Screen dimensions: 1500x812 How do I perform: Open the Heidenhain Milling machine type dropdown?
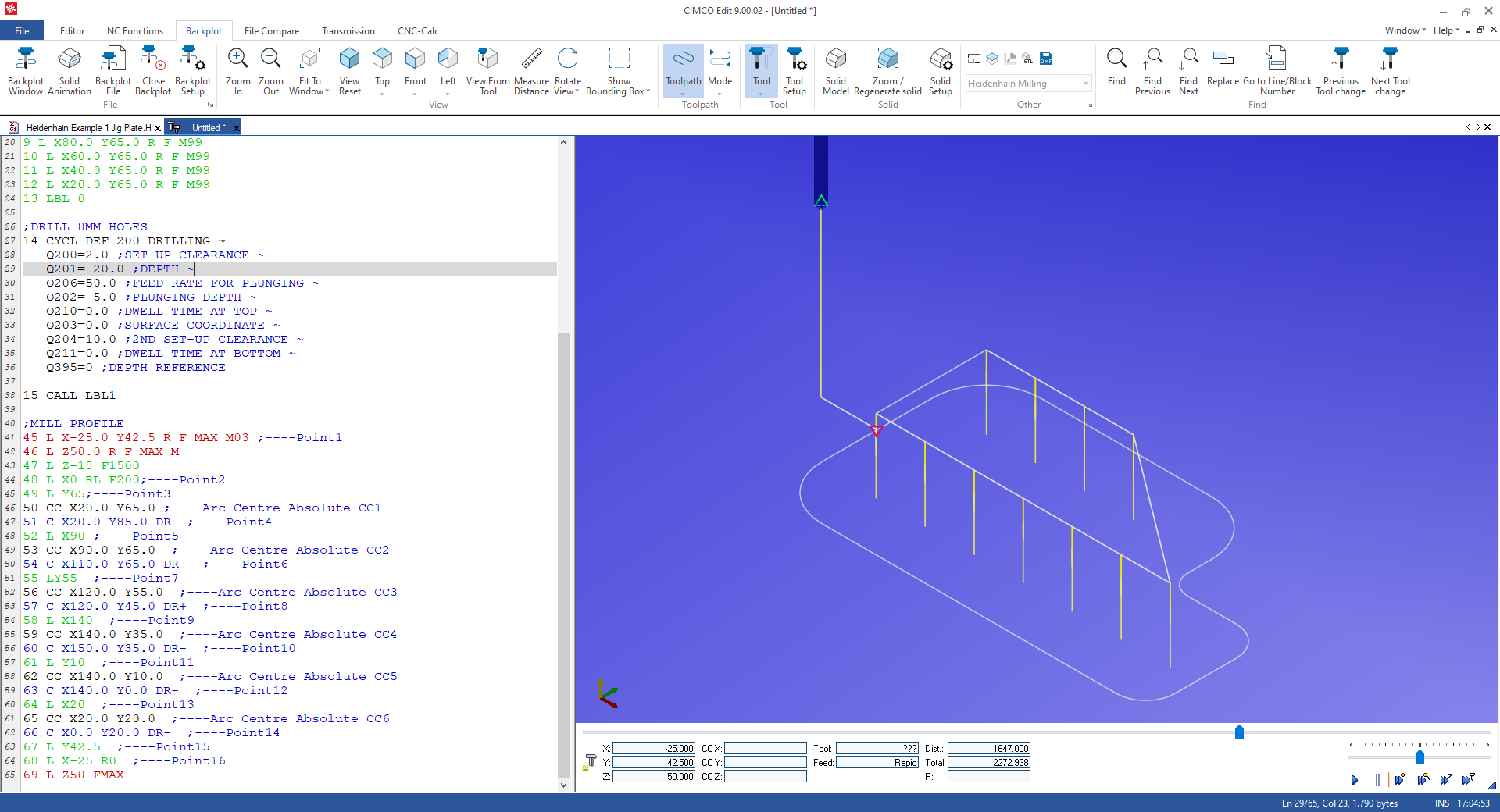[x=1085, y=84]
